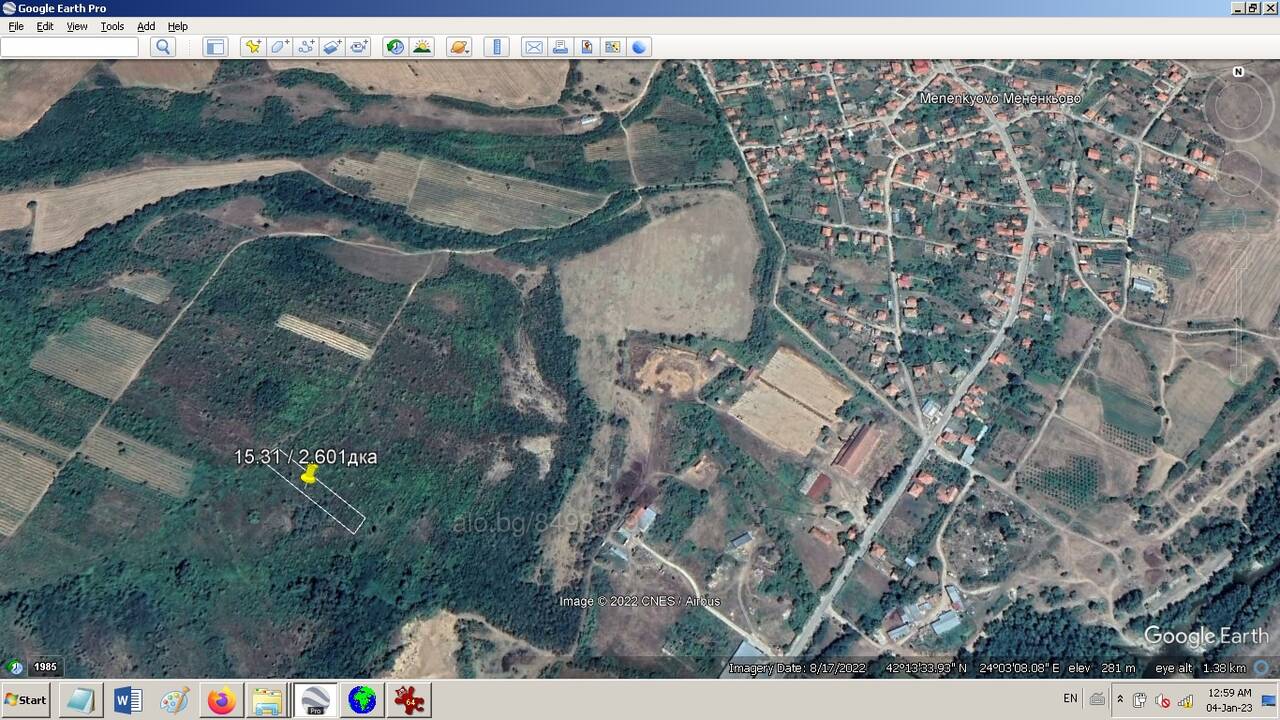Click the 1985 historical imagery button
Viewport: 1280px width, 720px height.
tap(45, 667)
